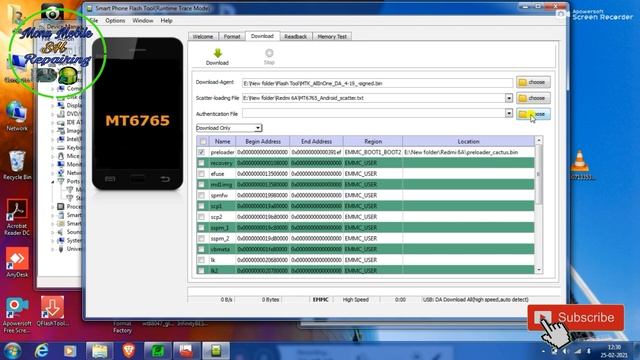Image resolution: width=640 pixels, height=360 pixels.
Task: Click the Apowersoft Free Screen Recorder icon
Action: (17, 315)
